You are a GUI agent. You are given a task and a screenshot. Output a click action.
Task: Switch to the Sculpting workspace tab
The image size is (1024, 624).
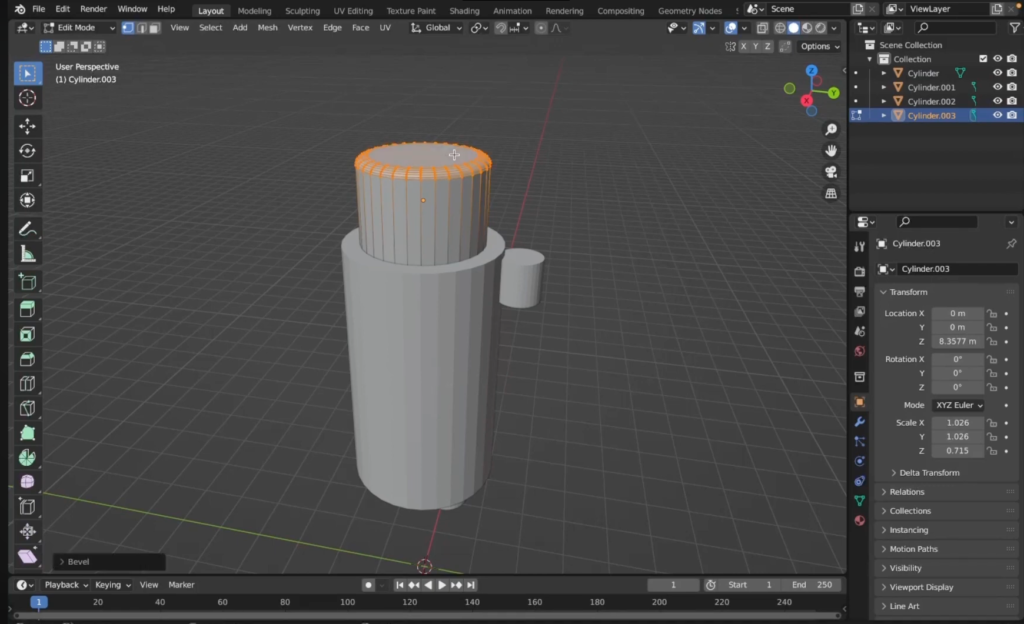coord(302,11)
